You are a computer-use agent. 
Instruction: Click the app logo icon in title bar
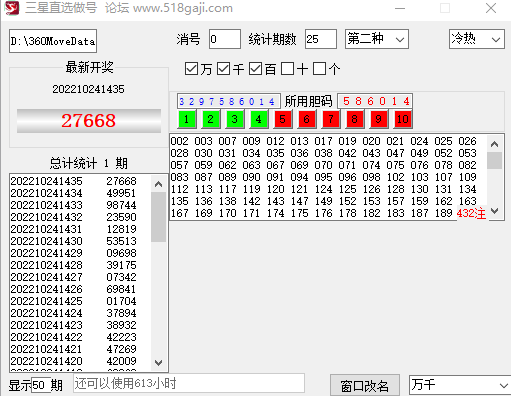12,8
